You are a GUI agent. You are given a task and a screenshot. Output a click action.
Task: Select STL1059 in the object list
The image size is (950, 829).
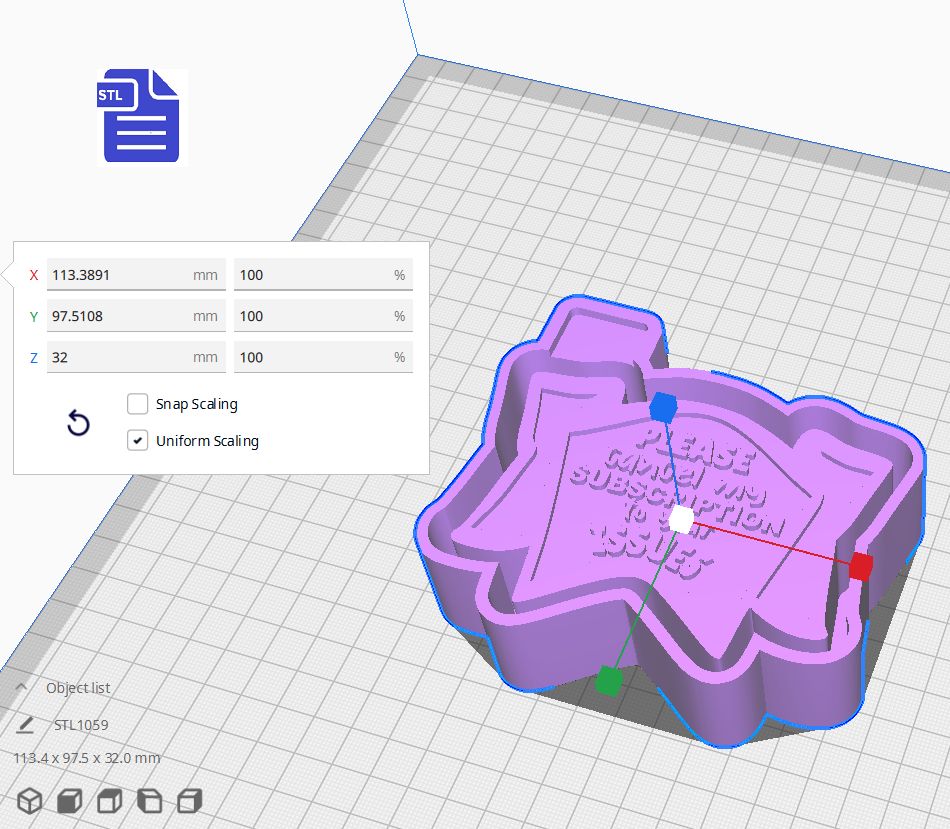pos(80,724)
